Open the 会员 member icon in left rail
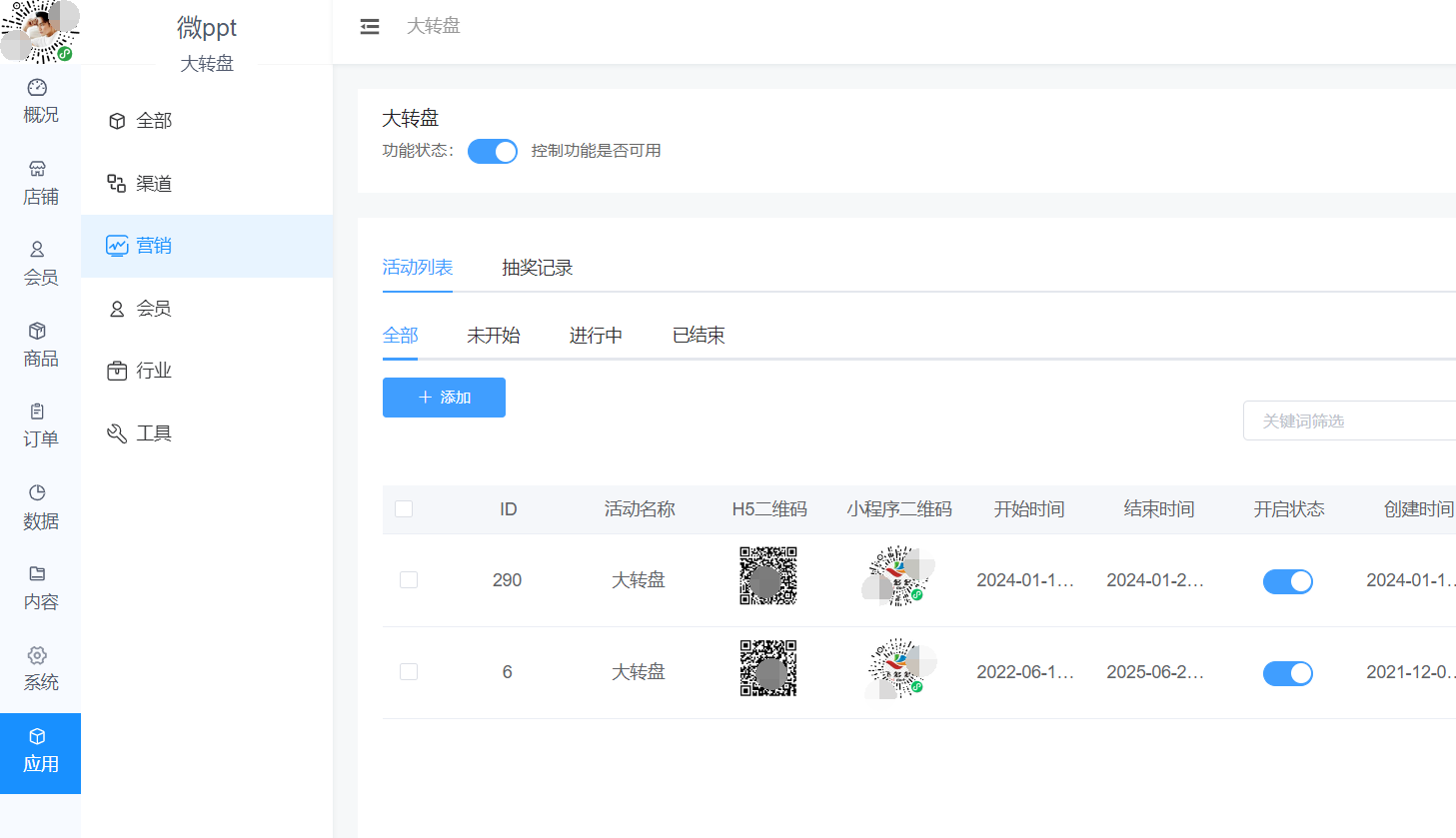This screenshot has height=838, width=1456. [x=37, y=250]
